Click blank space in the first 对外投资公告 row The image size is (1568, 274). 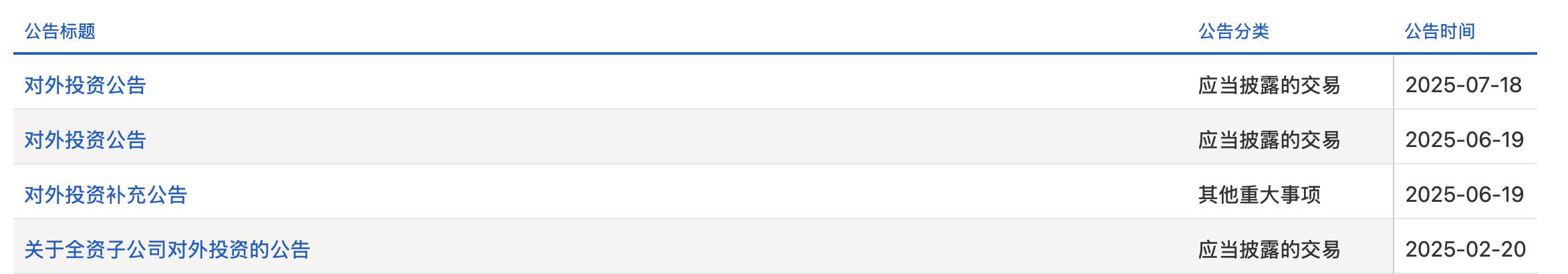click(x=668, y=85)
